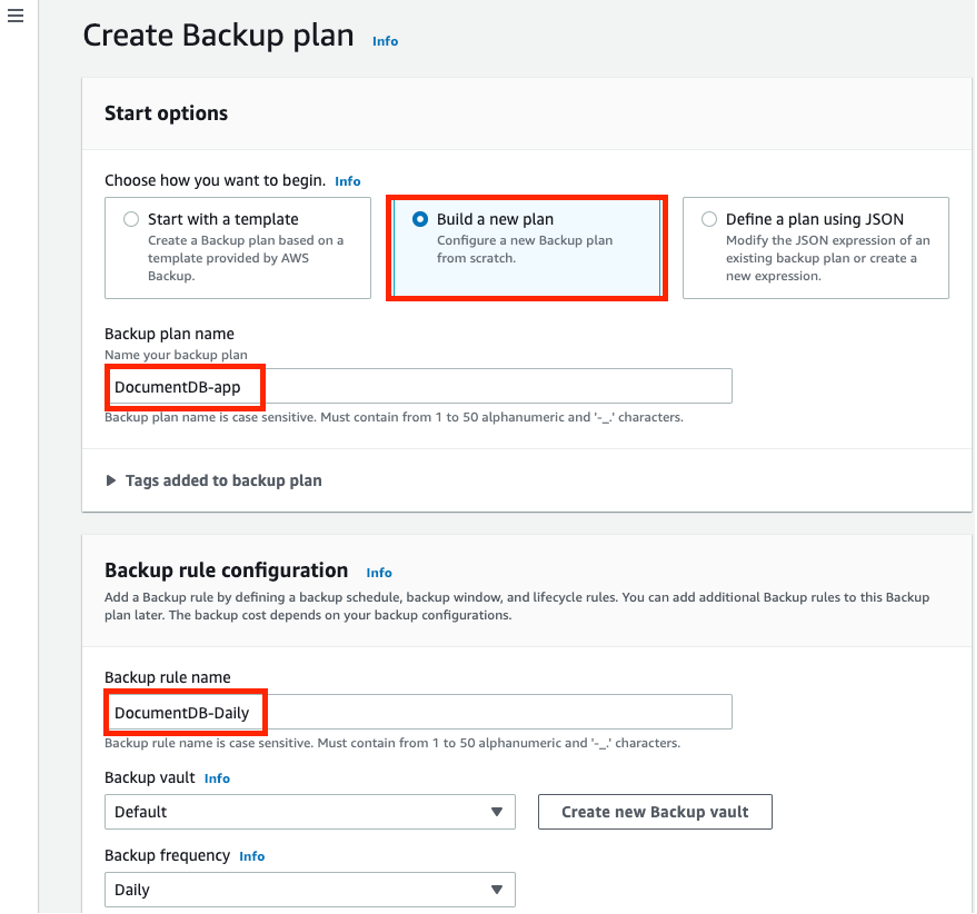977x914 pixels.
Task: Open the Daily backup frequency dropdown
Action: 309,889
